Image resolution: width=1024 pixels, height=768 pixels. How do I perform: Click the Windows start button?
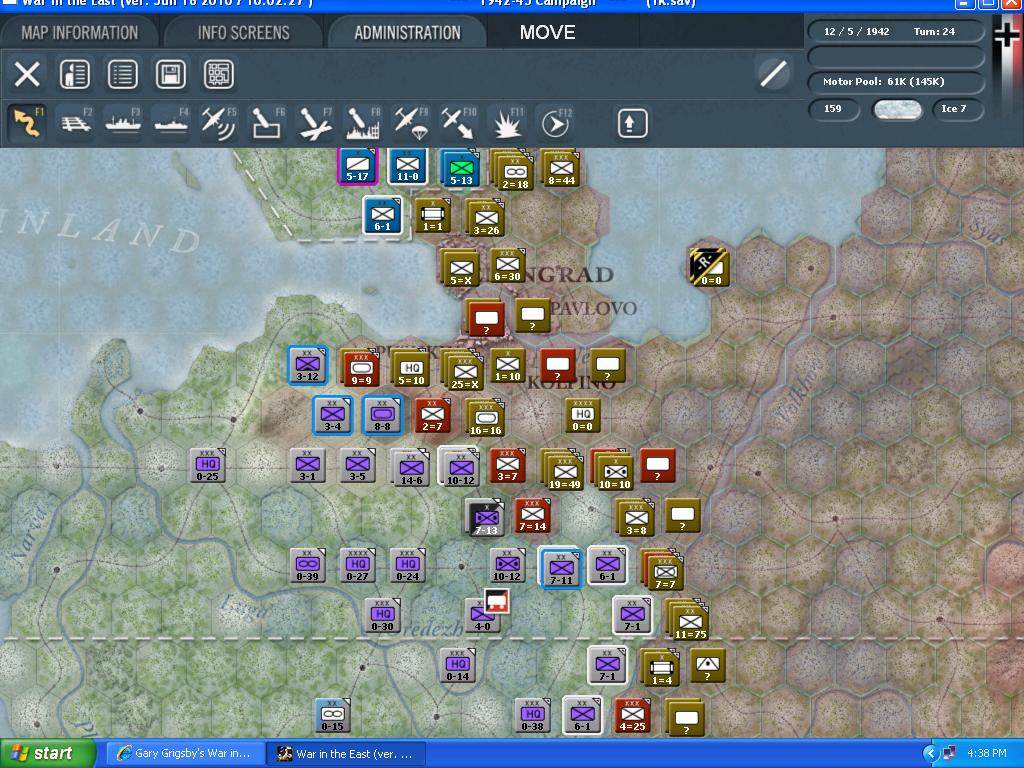pos(47,754)
